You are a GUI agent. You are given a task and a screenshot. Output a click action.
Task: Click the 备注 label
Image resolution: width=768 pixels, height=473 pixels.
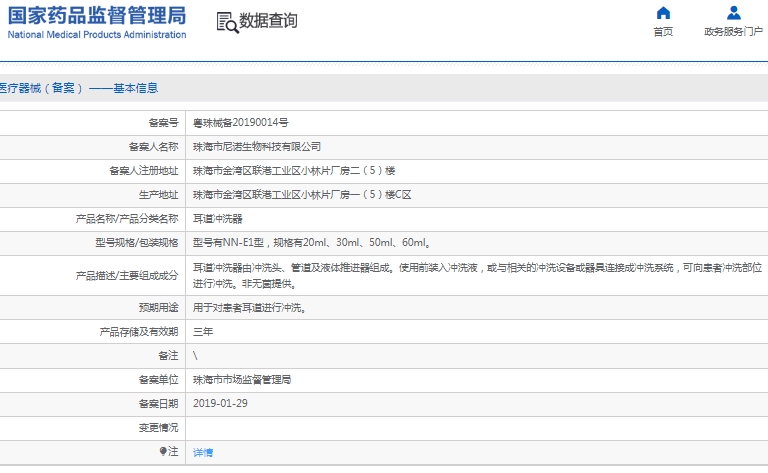[x=168, y=355]
